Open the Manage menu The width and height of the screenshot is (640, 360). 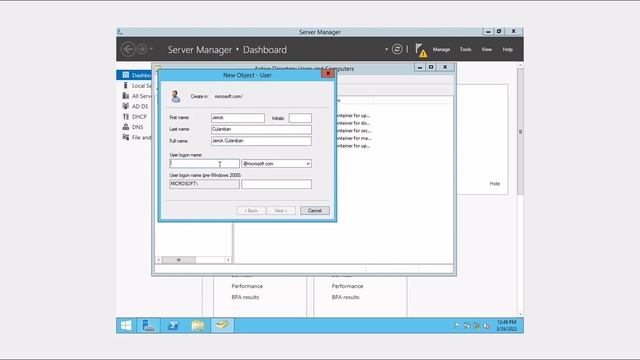[441, 49]
